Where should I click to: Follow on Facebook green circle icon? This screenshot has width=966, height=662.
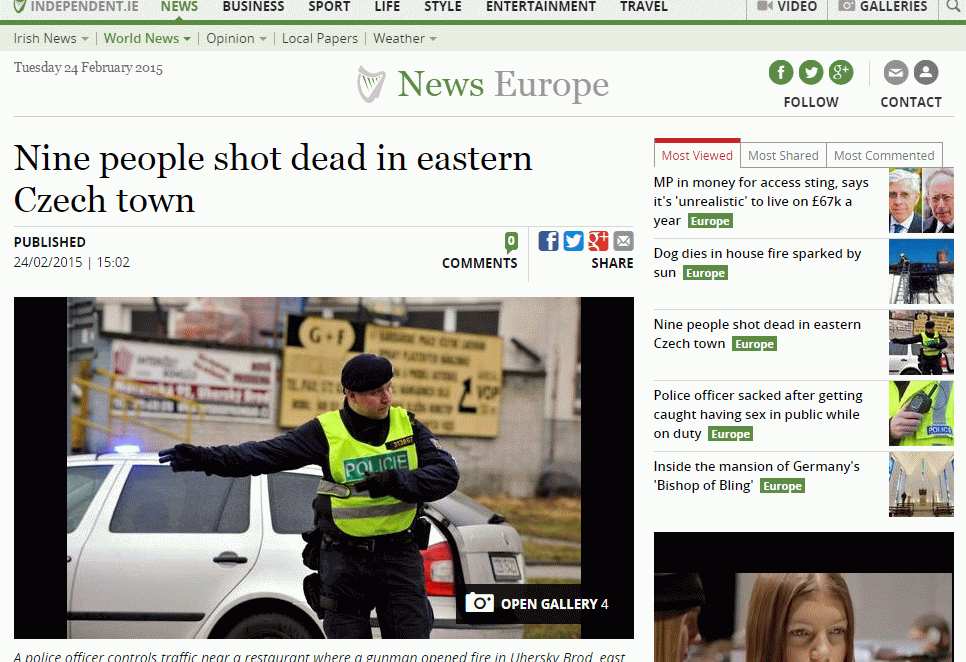[x=781, y=73]
